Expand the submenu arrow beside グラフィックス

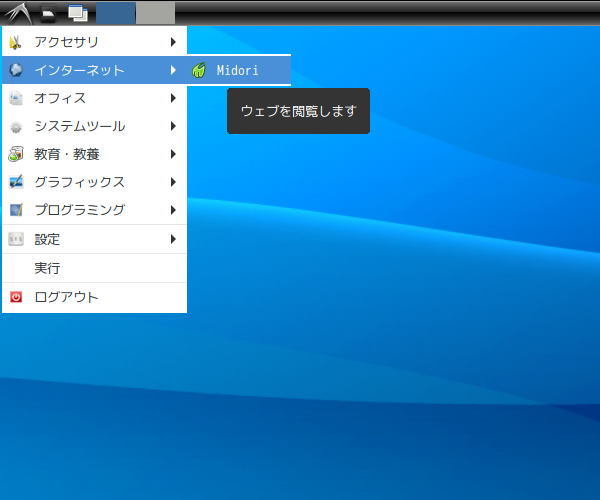click(x=173, y=182)
